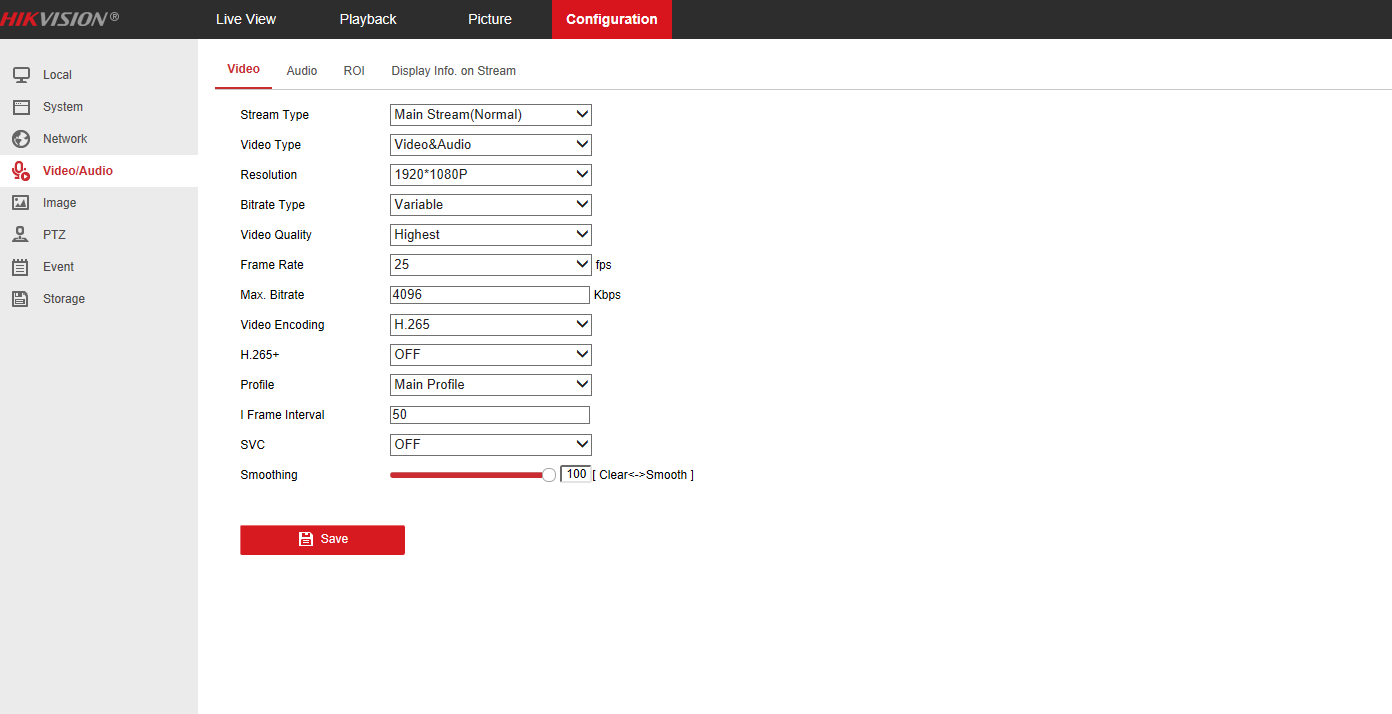Open the H.265+ OFF dropdown
Viewport: 1392px width, 714px height.
click(490, 355)
